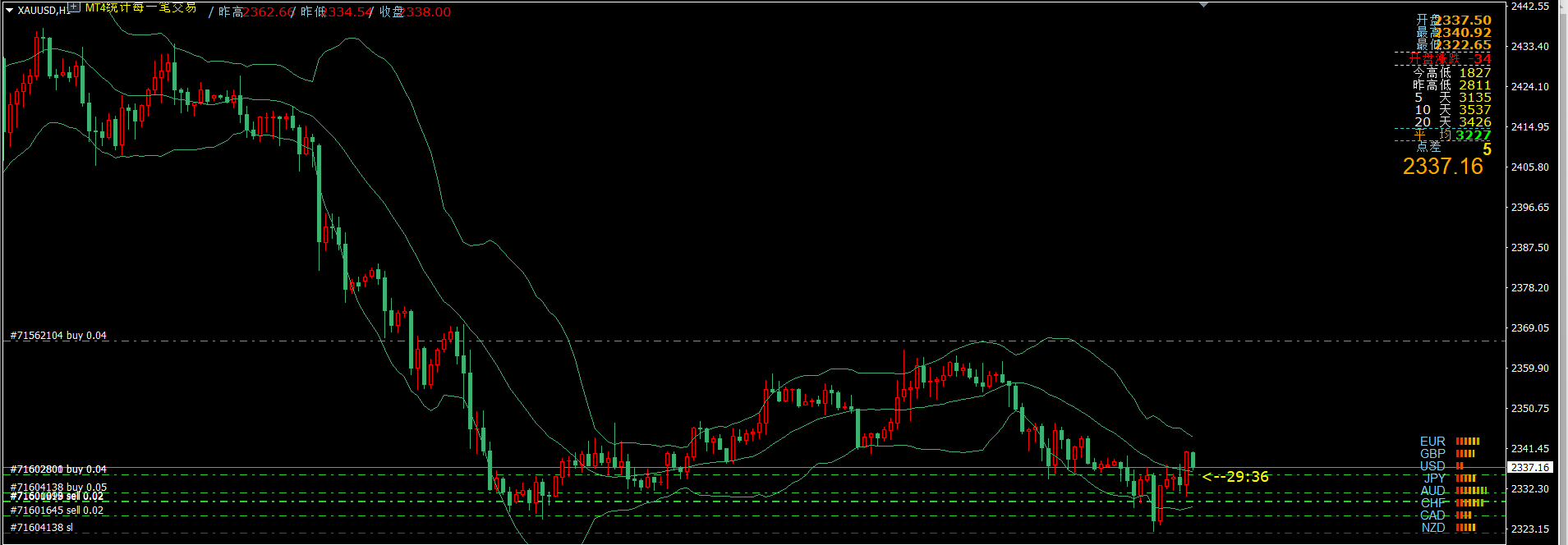Click the 2433.40 price scale label
The width and height of the screenshot is (1568, 545).
point(1529,47)
